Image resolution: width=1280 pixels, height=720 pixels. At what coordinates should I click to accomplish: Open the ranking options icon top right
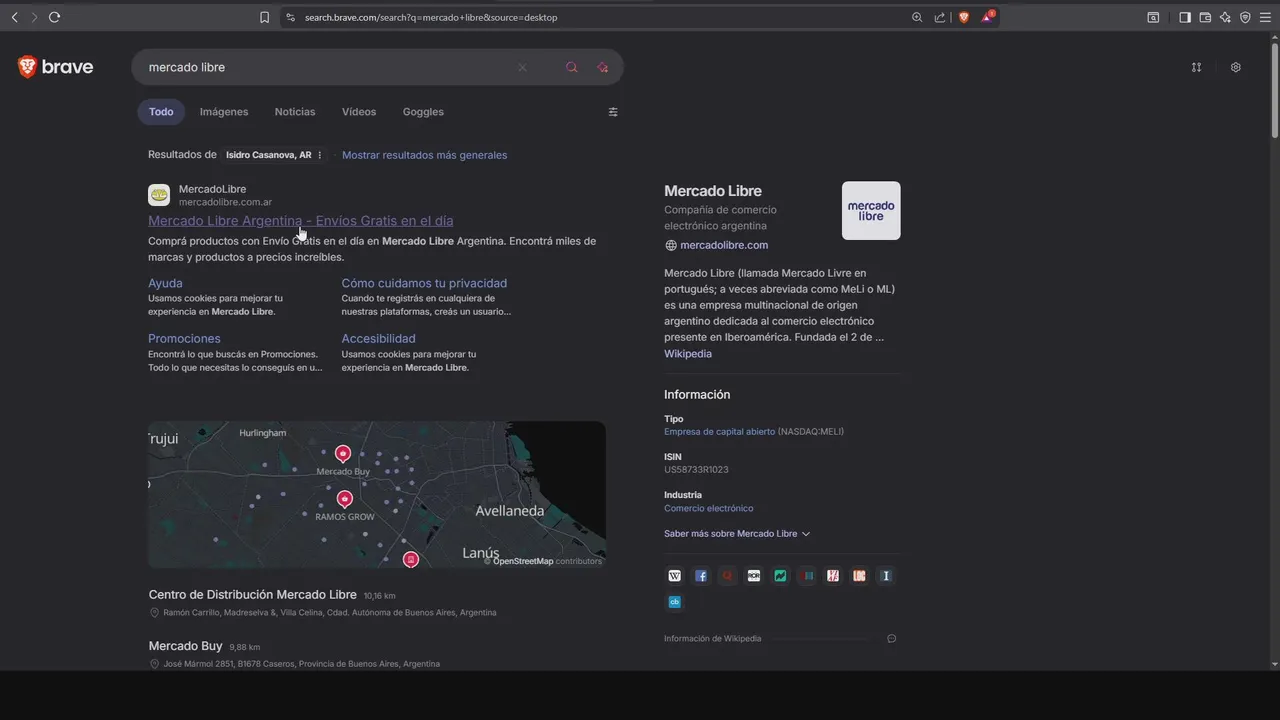tap(1196, 67)
